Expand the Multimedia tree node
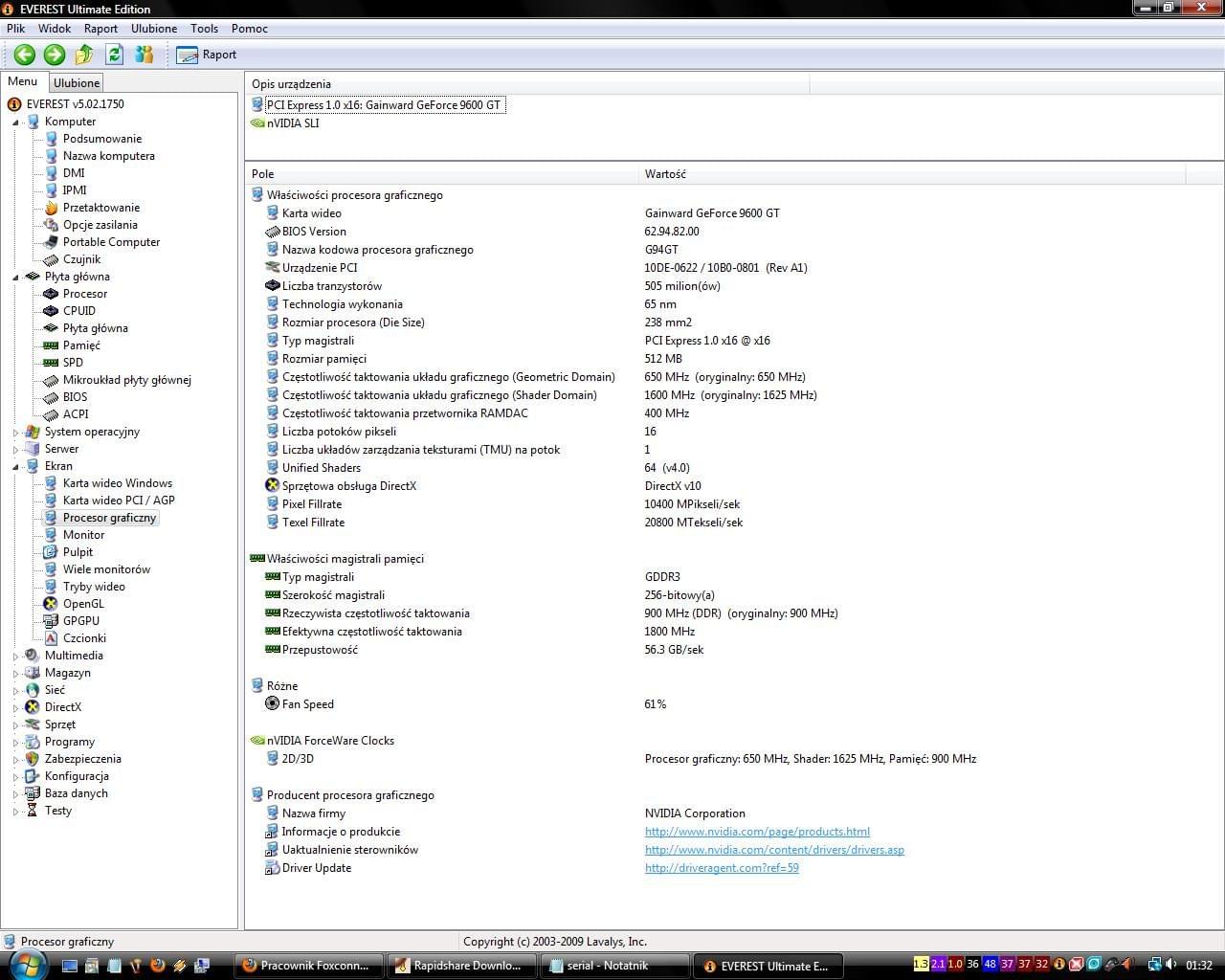This screenshot has width=1225, height=980. [x=15, y=656]
